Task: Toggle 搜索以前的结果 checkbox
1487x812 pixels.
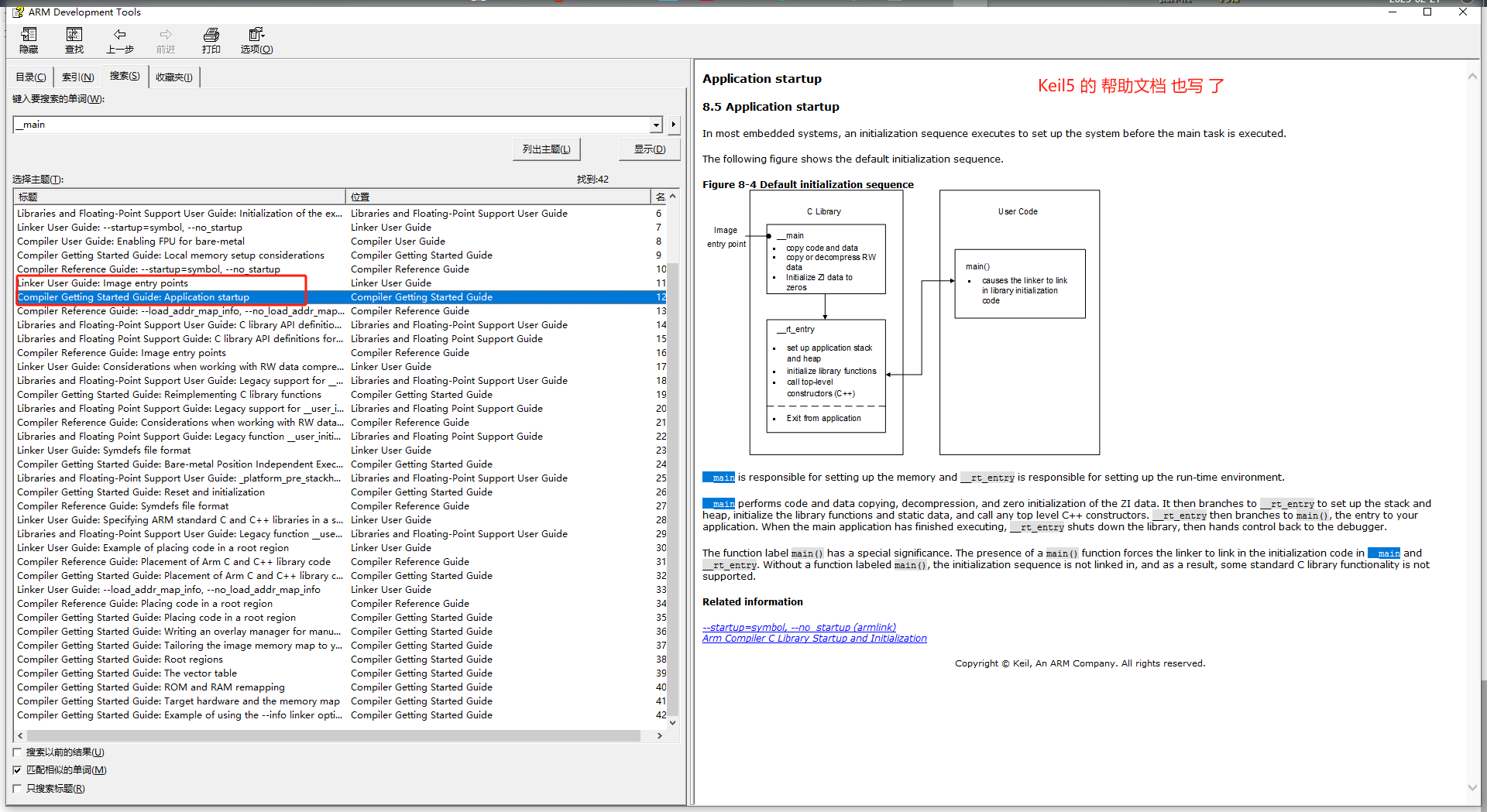Action: click(x=17, y=752)
